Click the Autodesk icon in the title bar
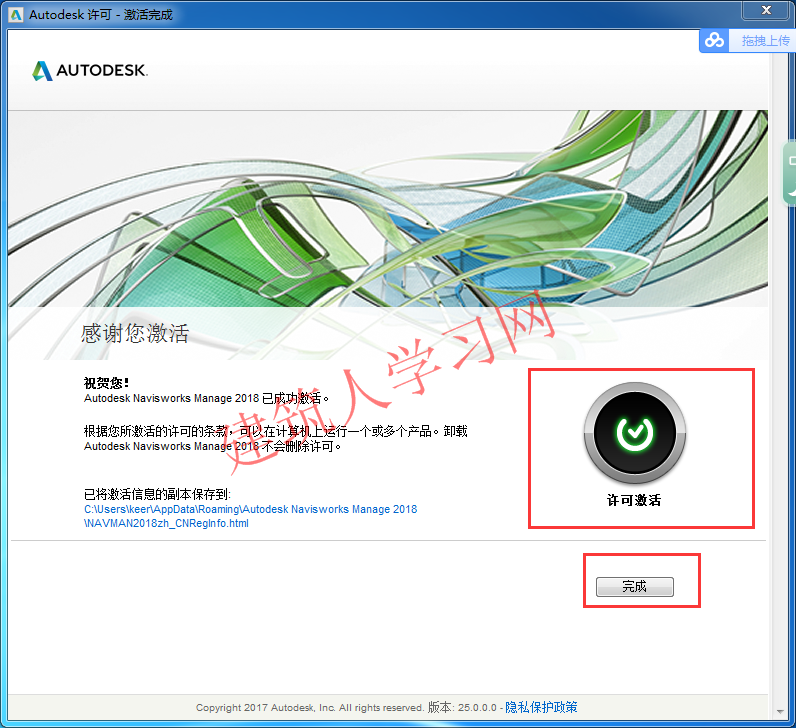 (16, 15)
